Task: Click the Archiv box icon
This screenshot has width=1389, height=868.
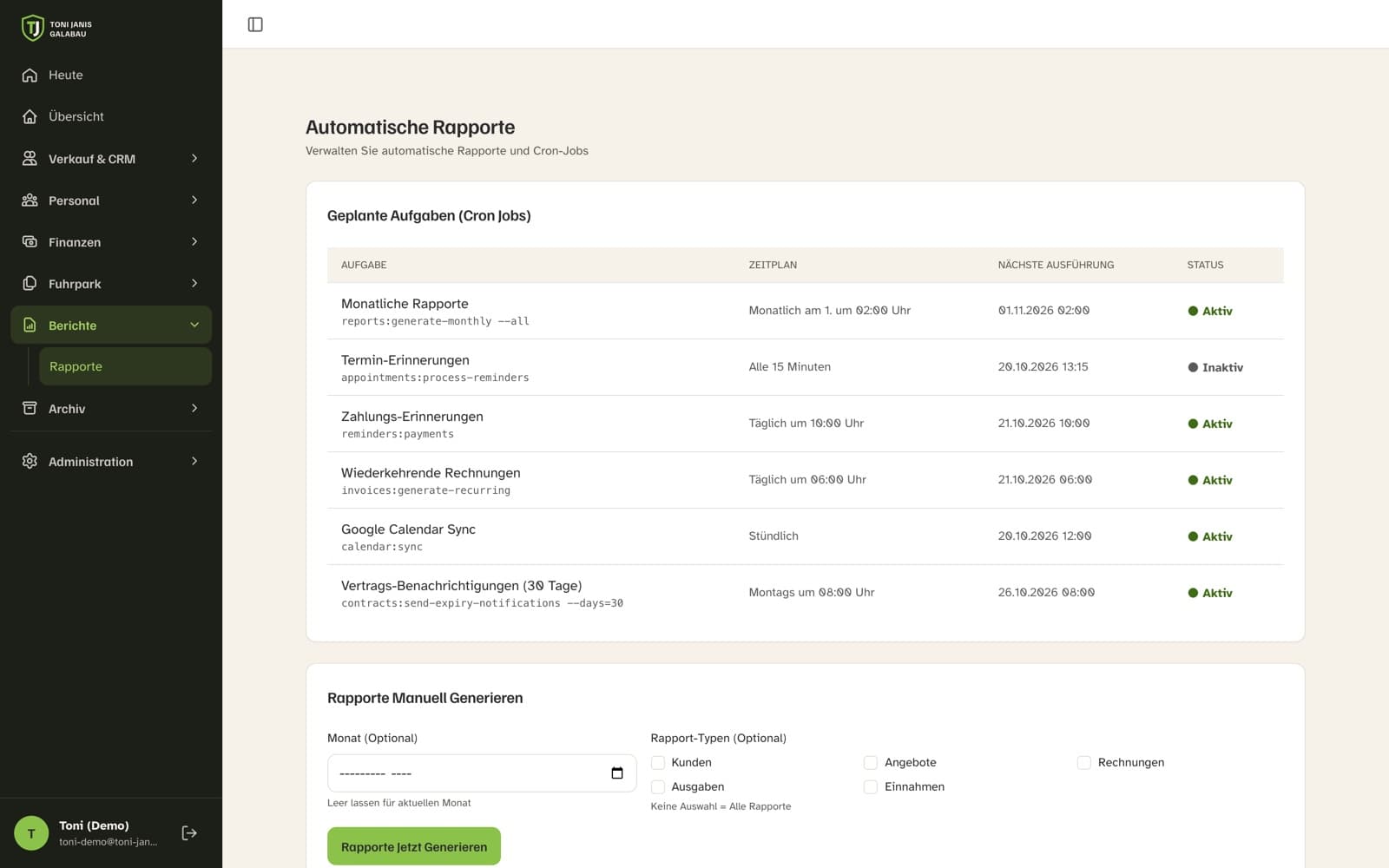Action: tap(30, 409)
